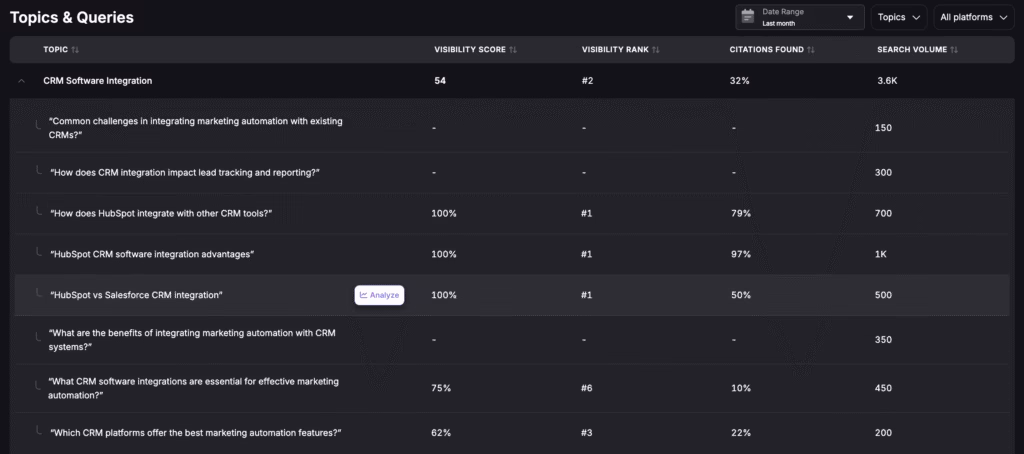Select "Which CRM platforms offer the best" query
The width and height of the screenshot is (1024, 454).
[196, 432]
